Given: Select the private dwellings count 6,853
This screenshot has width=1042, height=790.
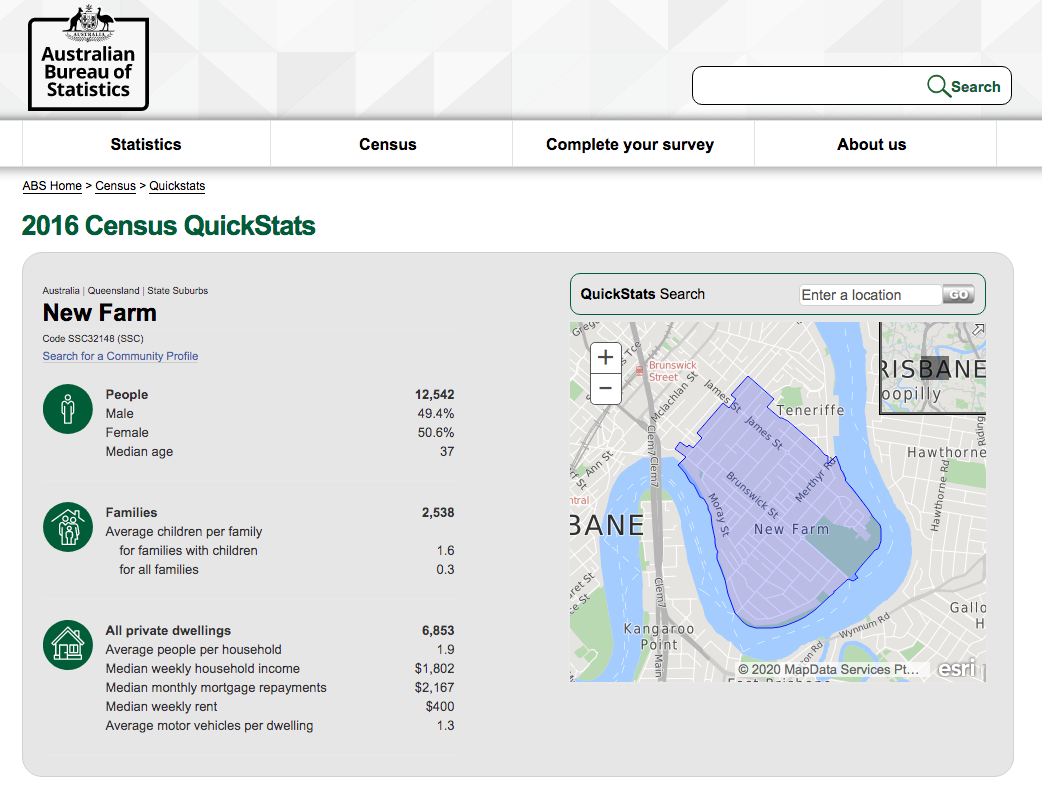Looking at the screenshot, I should coord(438,631).
